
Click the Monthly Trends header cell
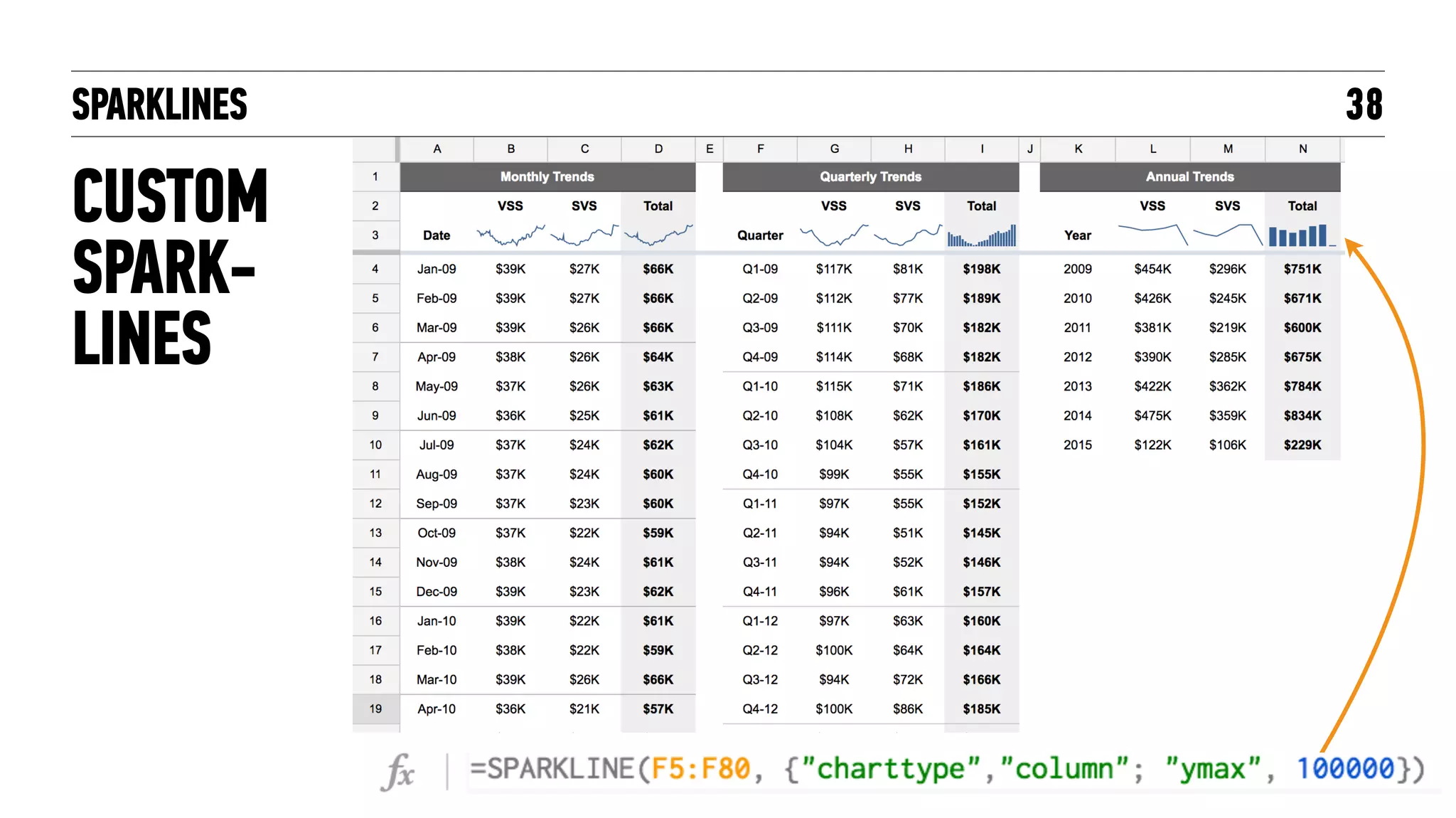tap(547, 176)
